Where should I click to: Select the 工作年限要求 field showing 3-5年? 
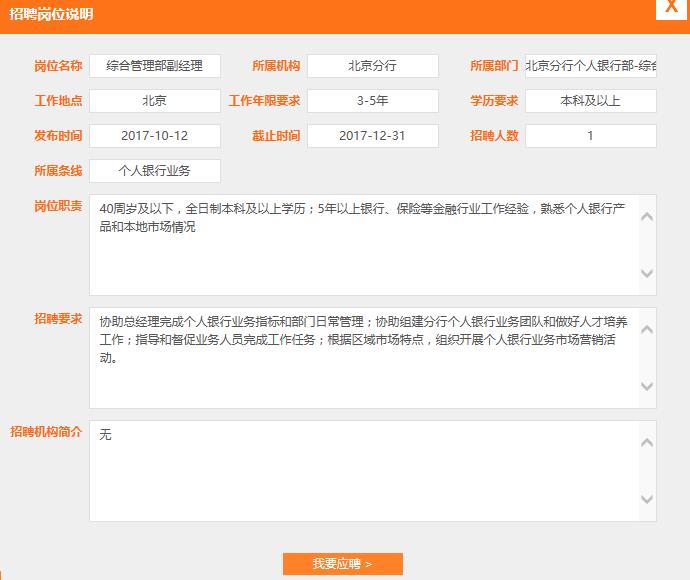click(x=372, y=101)
